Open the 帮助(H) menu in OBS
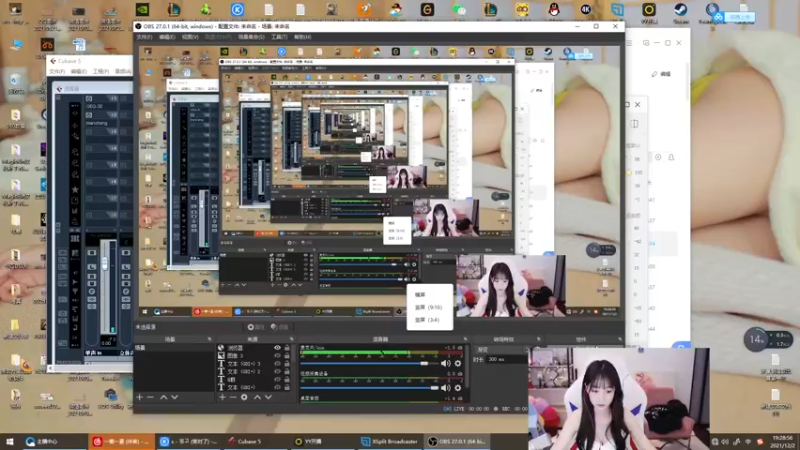The width and height of the screenshot is (800, 450). (x=303, y=37)
